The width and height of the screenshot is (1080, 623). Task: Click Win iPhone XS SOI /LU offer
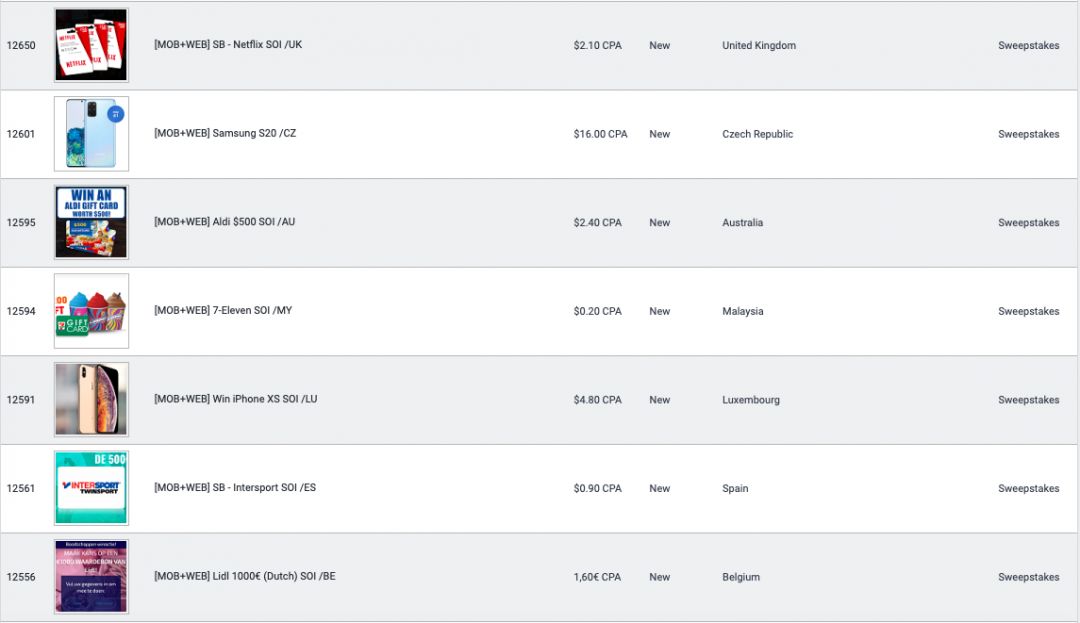pyautogui.click(x=235, y=399)
